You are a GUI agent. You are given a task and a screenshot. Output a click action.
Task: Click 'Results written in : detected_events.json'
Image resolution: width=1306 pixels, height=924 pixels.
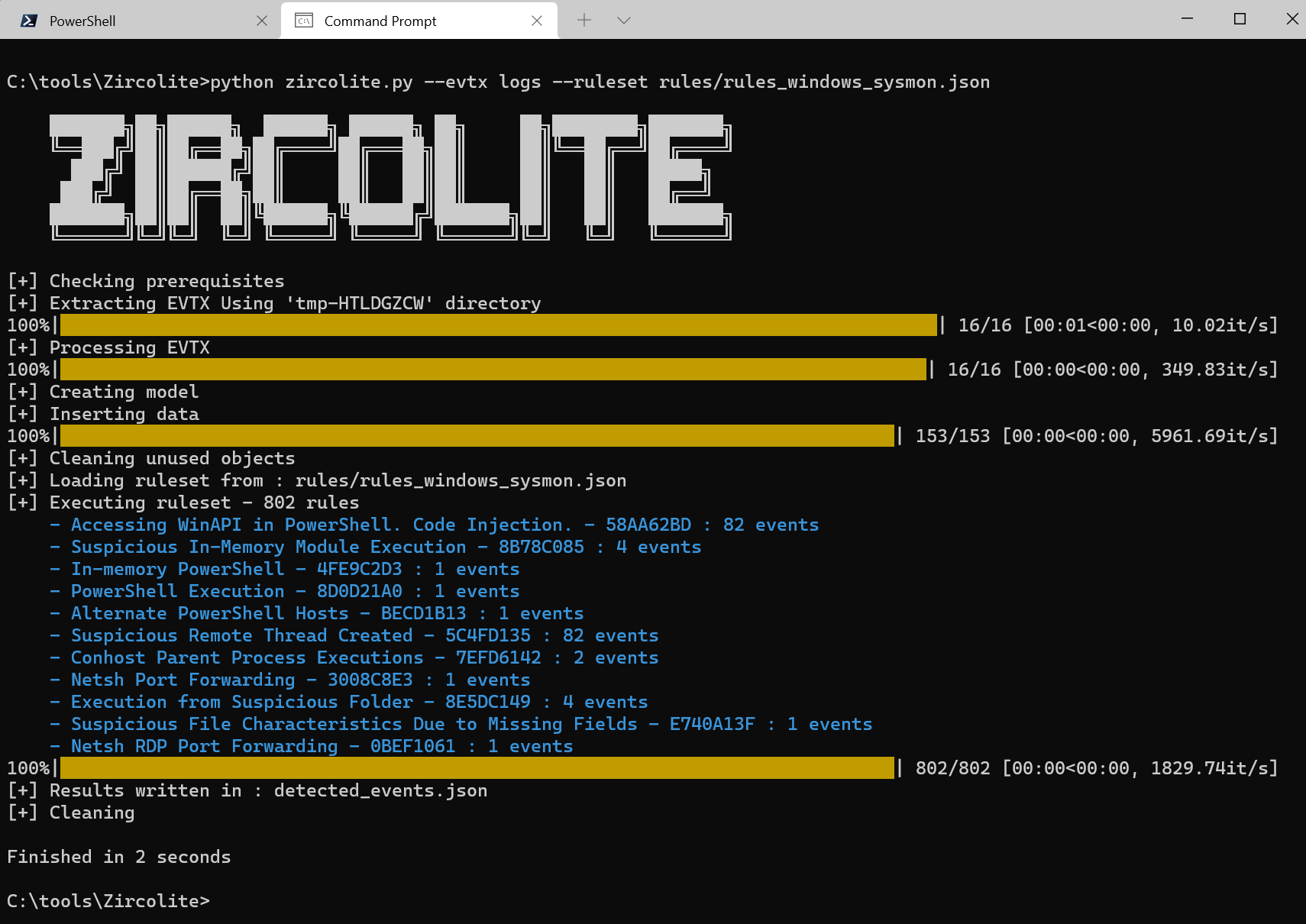click(x=247, y=790)
